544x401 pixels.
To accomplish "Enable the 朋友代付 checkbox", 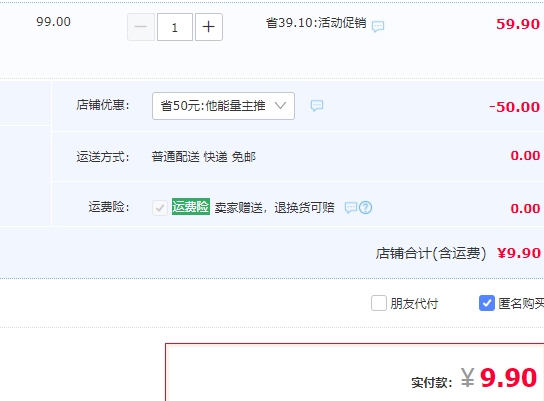I will 379,303.
